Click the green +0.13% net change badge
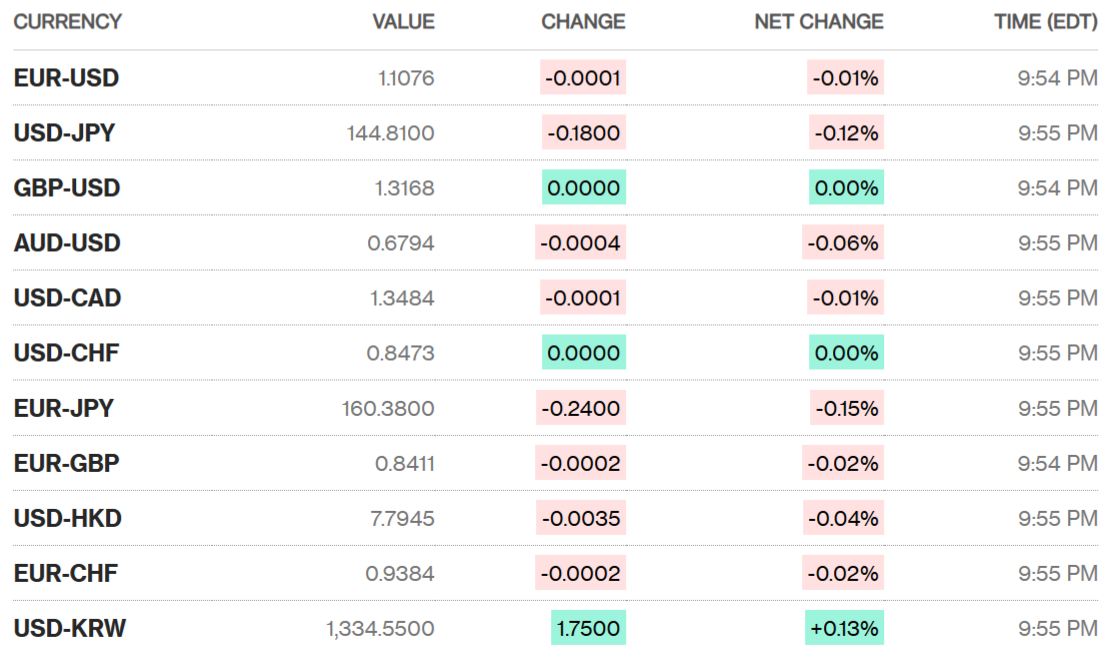This screenshot has width=1111, height=649. coord(845,628)
